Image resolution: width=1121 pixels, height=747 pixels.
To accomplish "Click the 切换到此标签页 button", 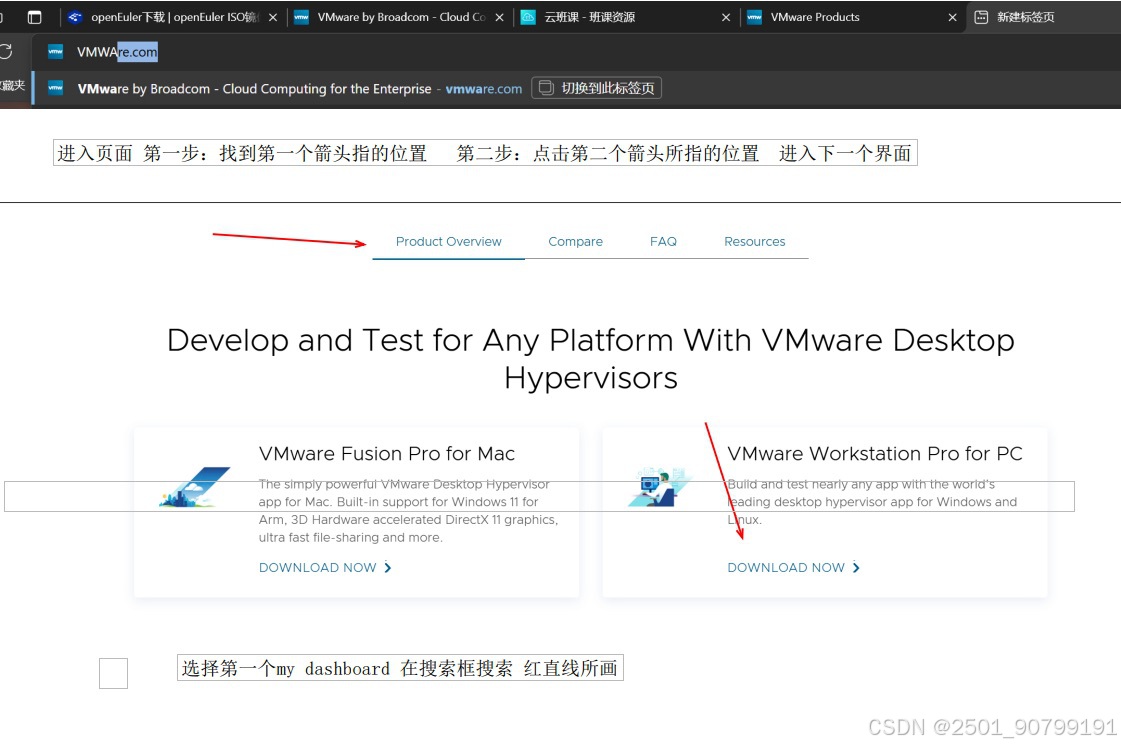I will click(596, 88).
